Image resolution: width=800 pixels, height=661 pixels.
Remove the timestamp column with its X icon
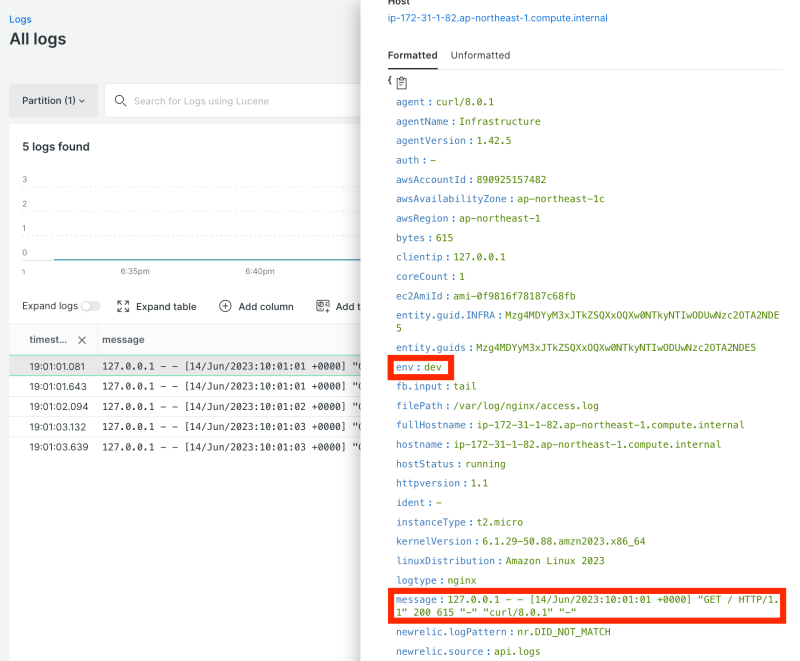[80, 338]
